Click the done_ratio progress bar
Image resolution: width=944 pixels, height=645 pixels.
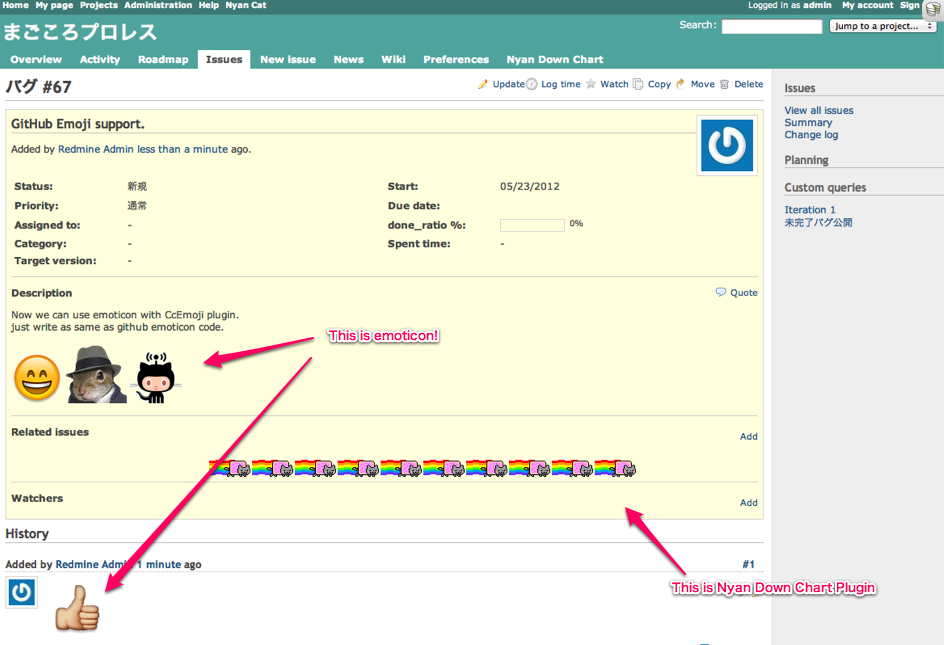click(x=532, y=225)
